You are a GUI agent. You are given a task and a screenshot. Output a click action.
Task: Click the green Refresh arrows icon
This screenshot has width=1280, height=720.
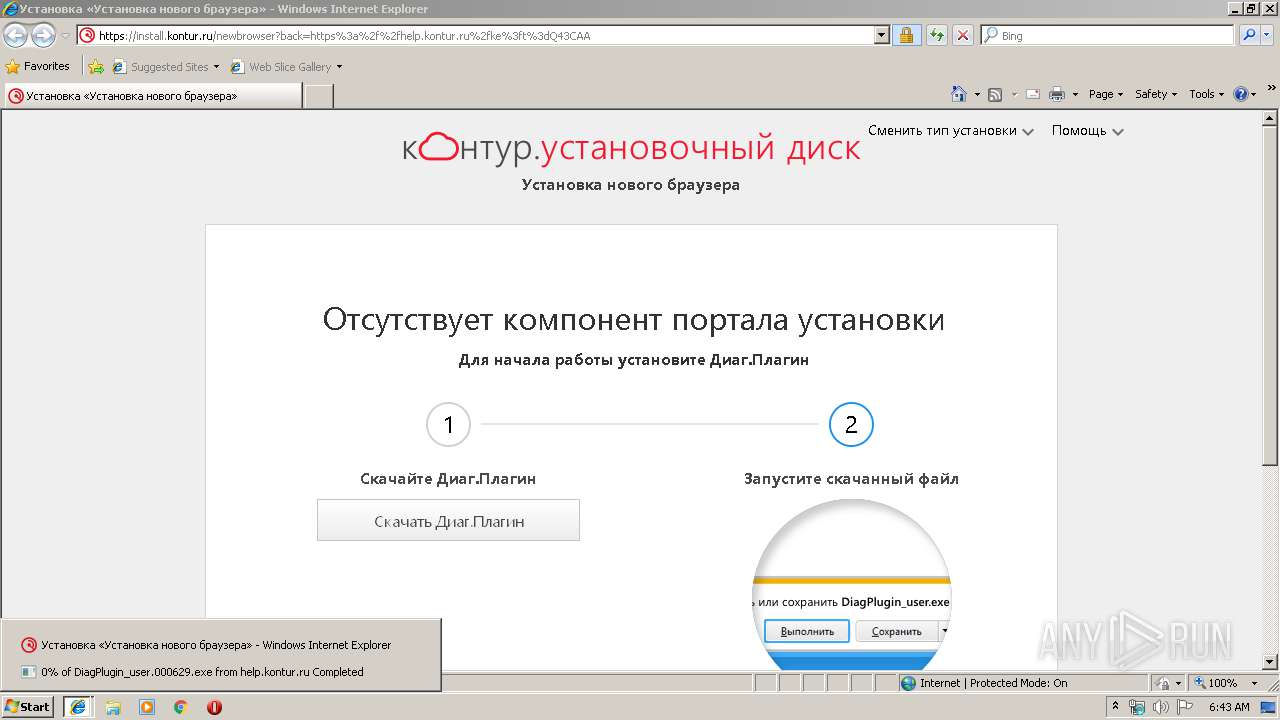pos(936,35)
